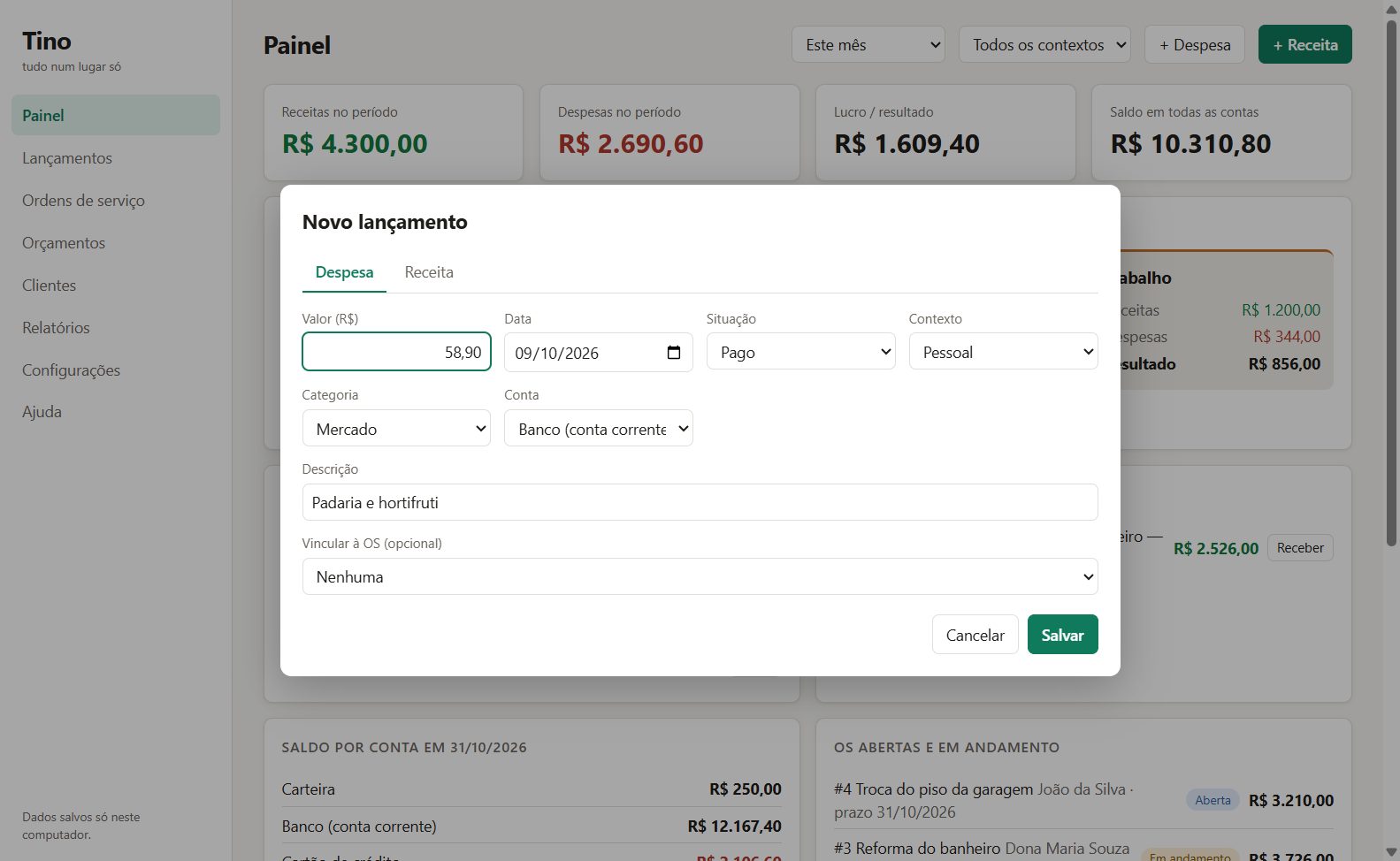
Task: Go to Configurações
Action: click(x=116, y=370)
